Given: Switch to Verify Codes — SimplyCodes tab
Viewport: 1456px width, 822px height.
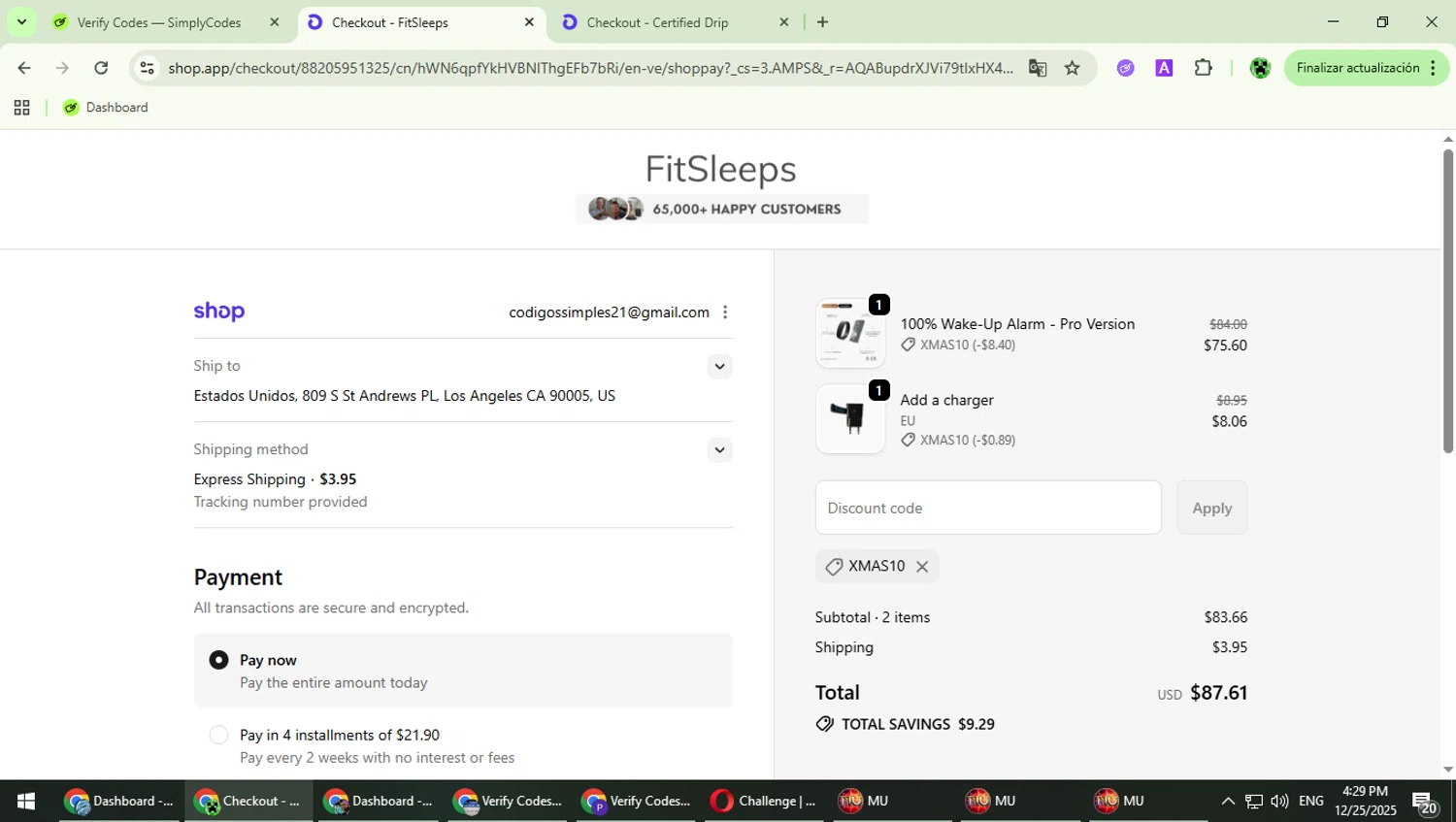Looking at the screenshot, I should [158, 22].
